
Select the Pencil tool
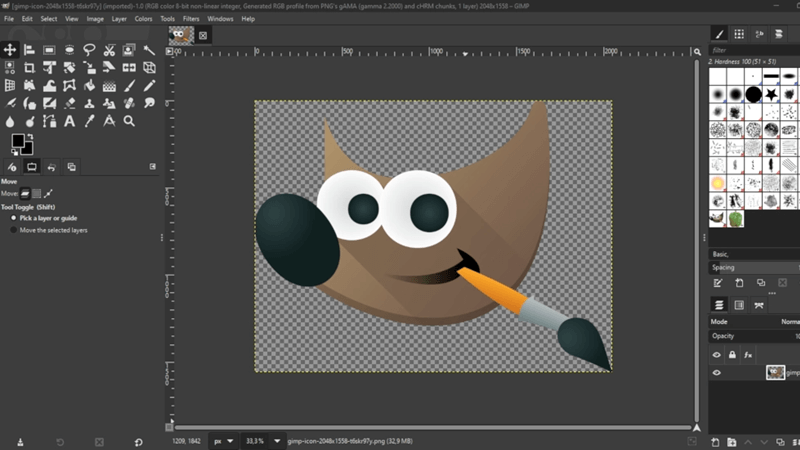(x=149, y=85)
